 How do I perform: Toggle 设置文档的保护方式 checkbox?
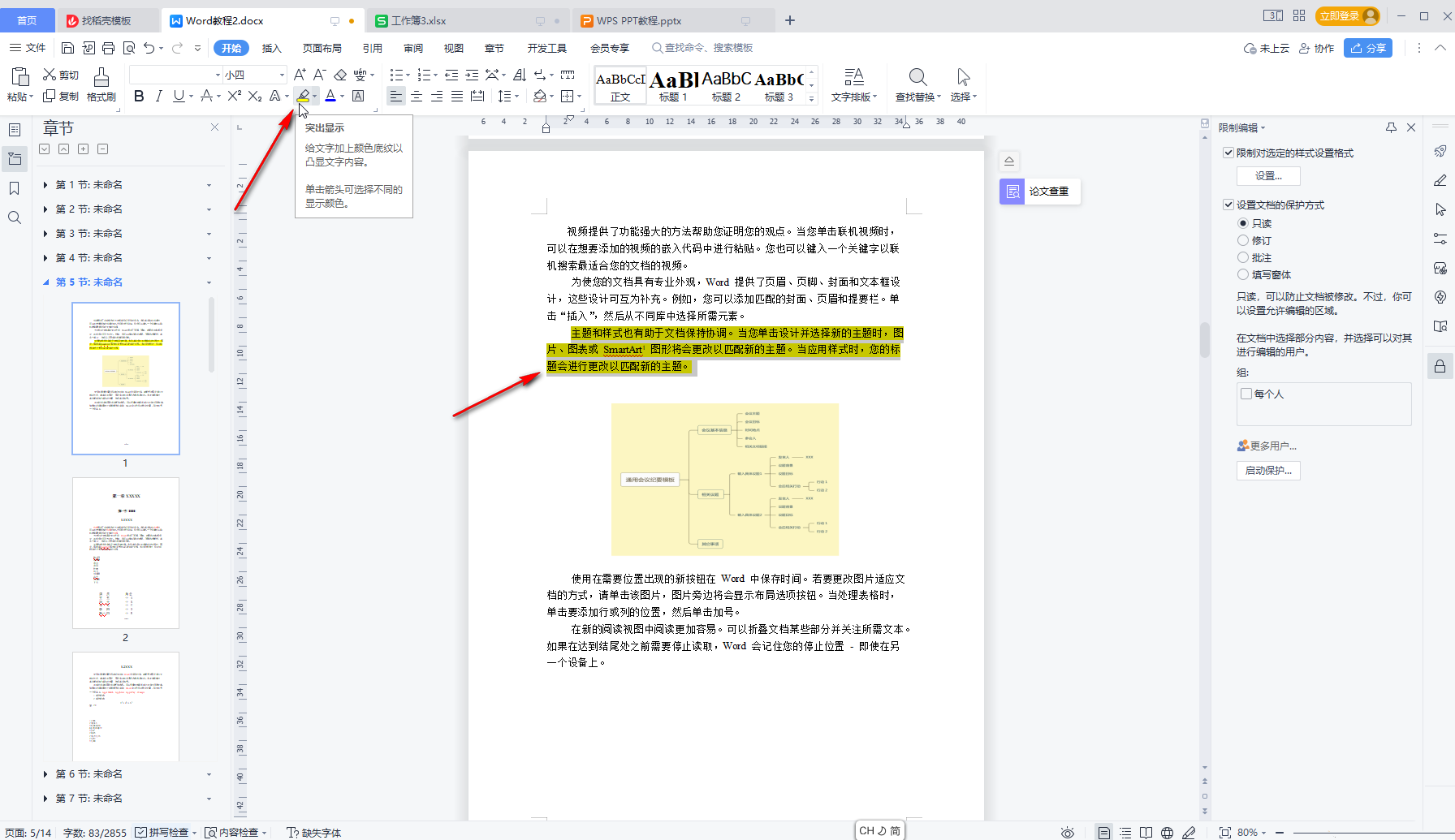point(1228,205)
